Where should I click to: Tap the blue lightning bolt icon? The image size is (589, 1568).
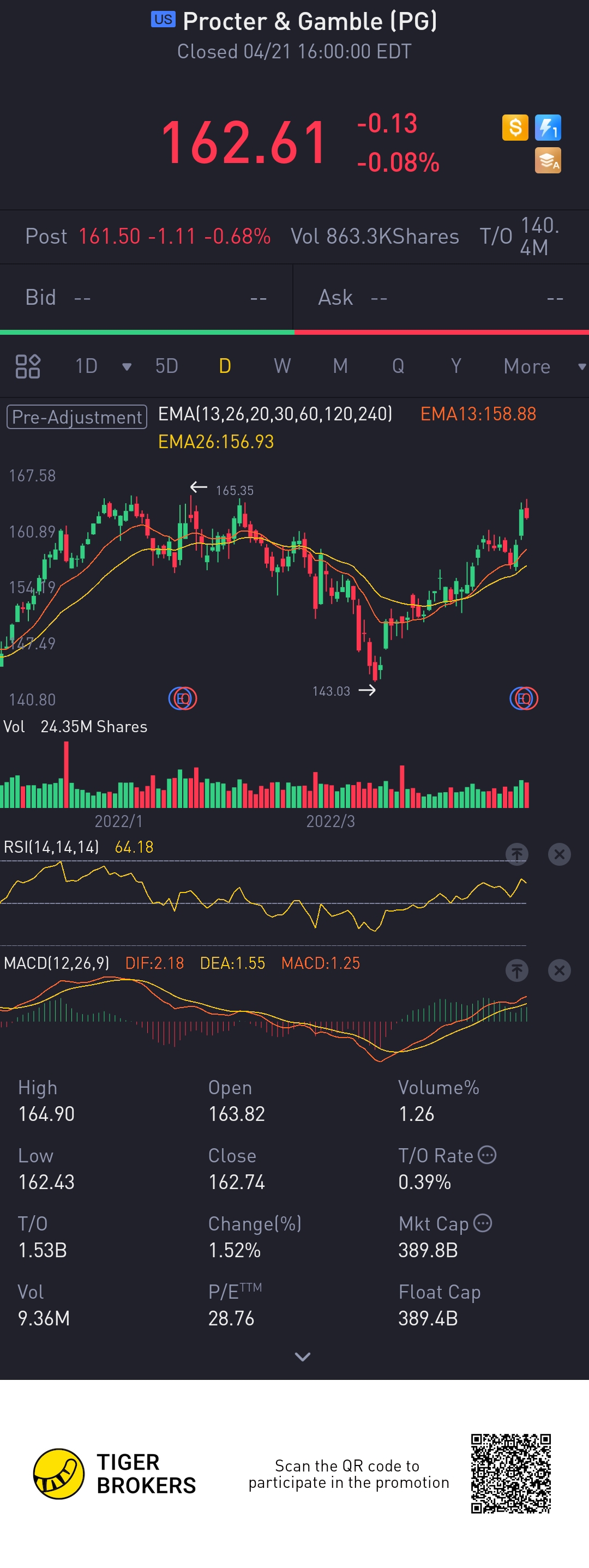coord(548,128)
